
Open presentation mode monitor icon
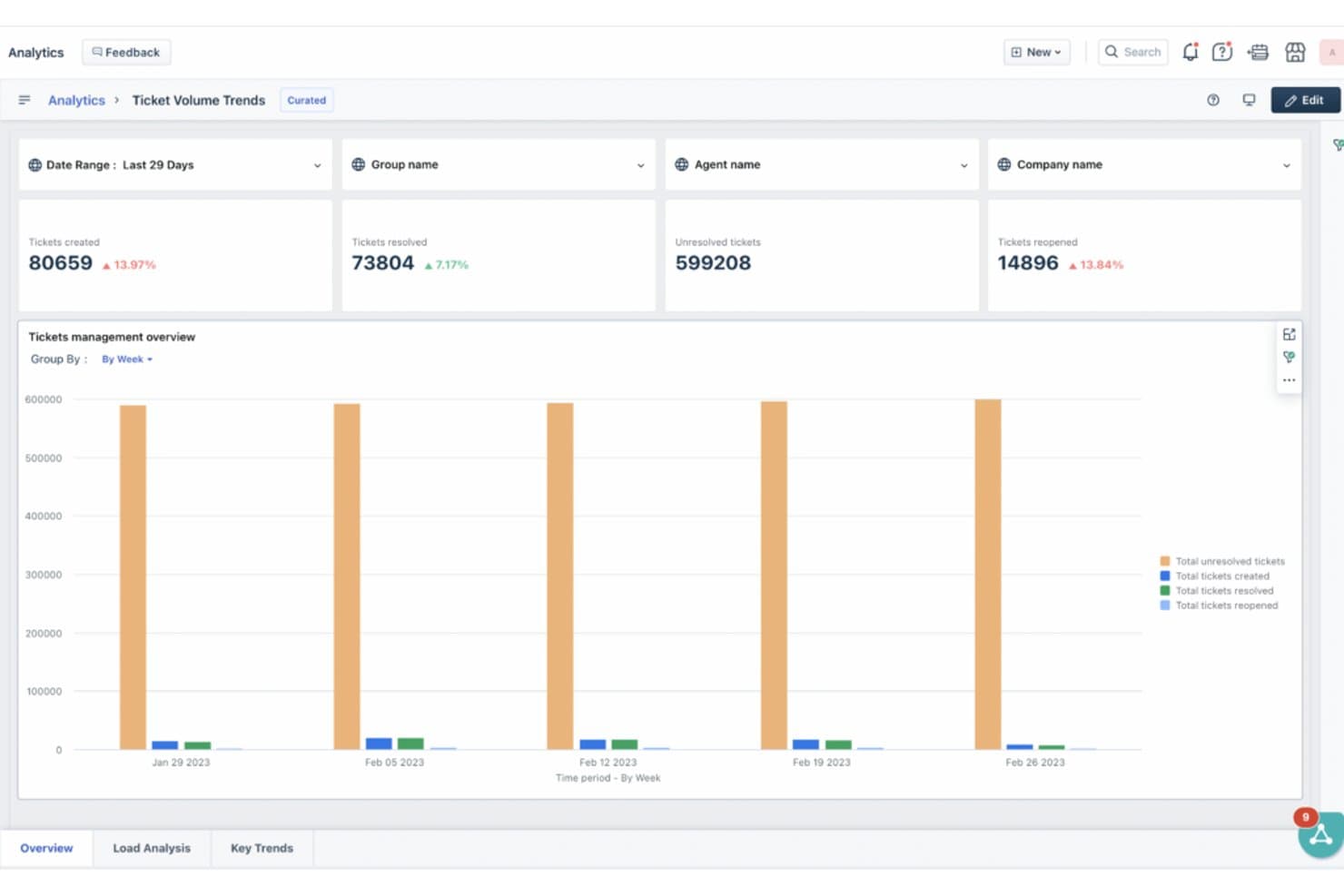click(x=1249, y=100)
